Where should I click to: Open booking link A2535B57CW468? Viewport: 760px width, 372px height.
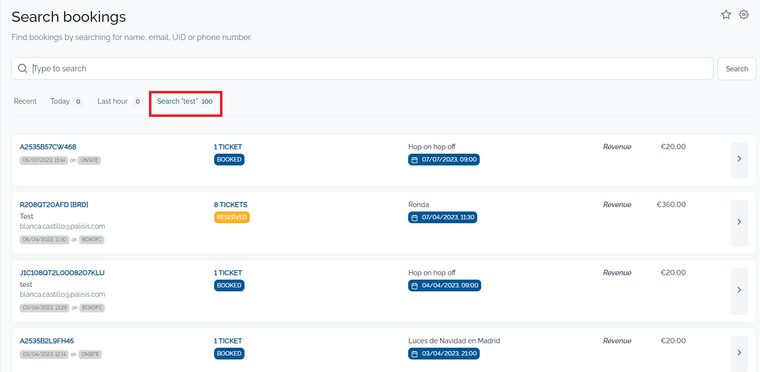click(48, 146)
